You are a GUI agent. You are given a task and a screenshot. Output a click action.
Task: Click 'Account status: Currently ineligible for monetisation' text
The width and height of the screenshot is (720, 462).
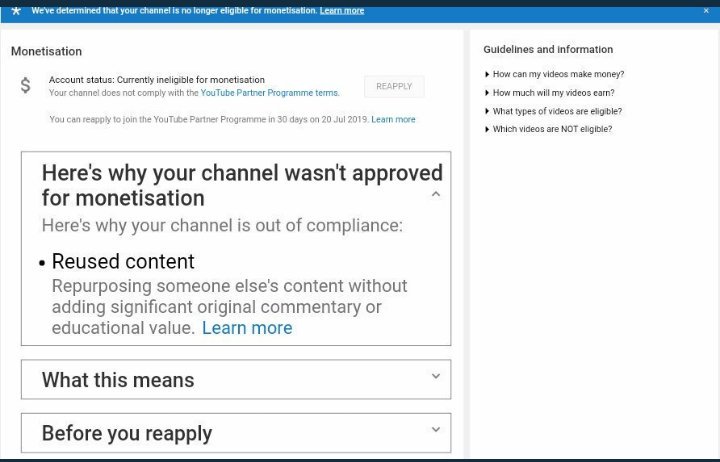click(x=157, y=79)
